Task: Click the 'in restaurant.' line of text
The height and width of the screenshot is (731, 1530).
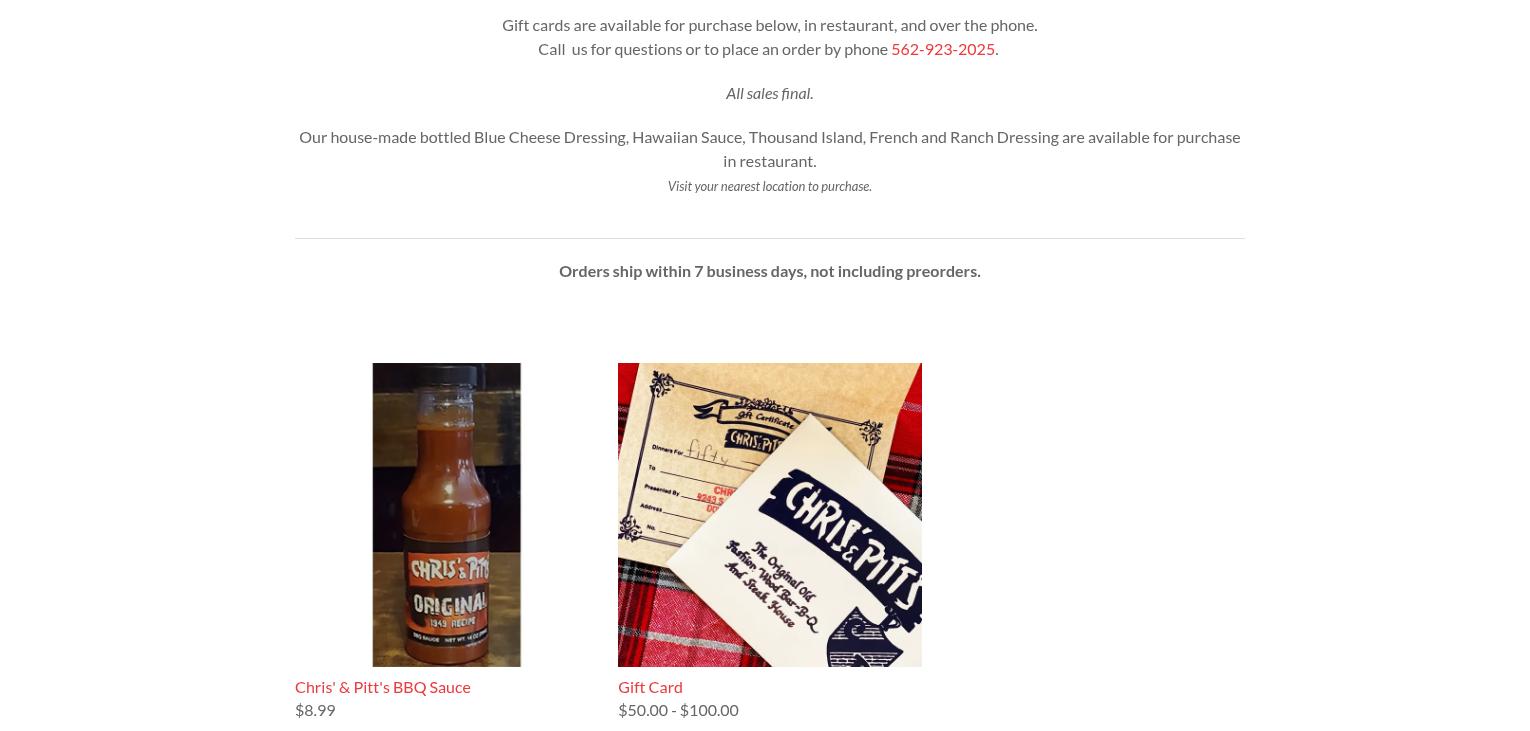Action: (769, 161)
